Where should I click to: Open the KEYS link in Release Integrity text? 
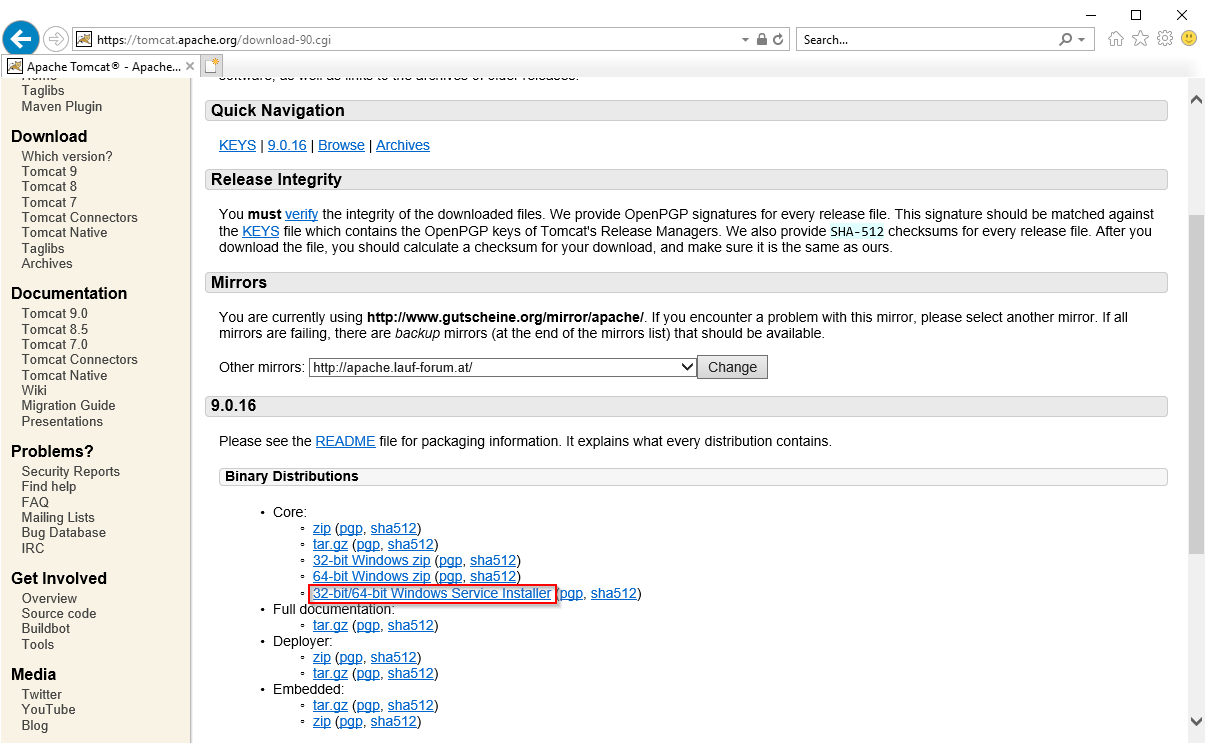[x=260, y=231]
